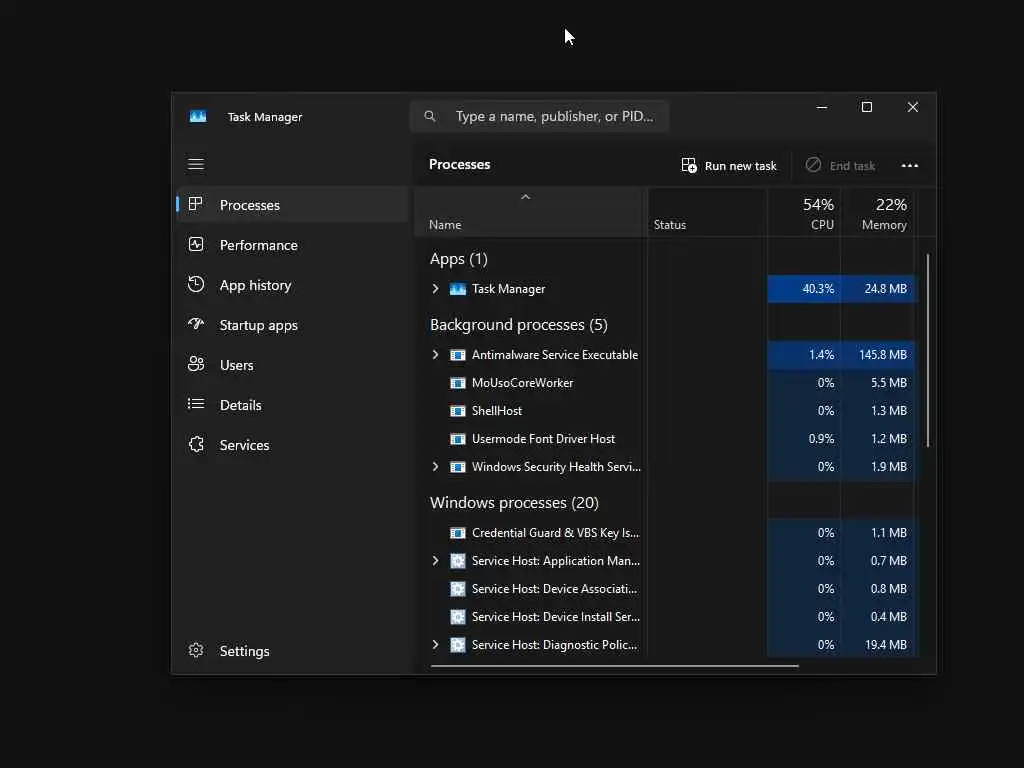Image resolution: width=1024 pixels, height=768 pixels.
Task: Expand Antimalware Service Executable row
Action: point(436,355)
